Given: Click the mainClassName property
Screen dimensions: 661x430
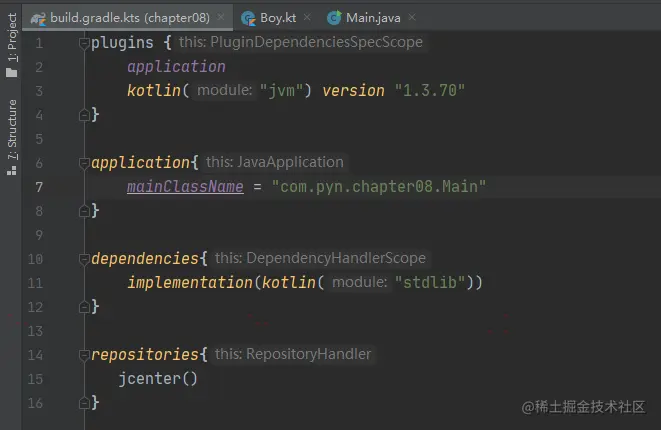Looking at the screenshot, I should pos(185,187).
